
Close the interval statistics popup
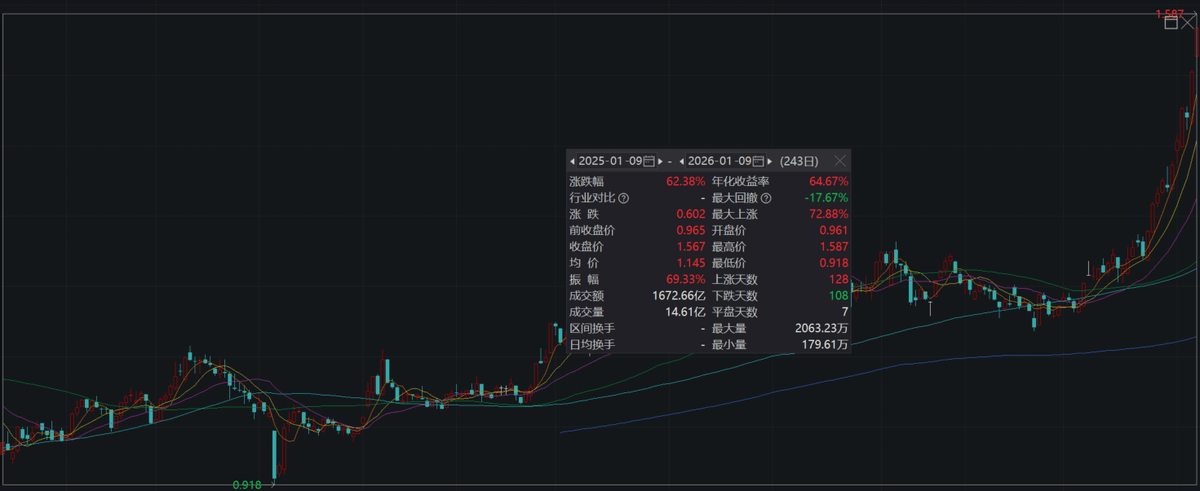click(x=840, y=160)
